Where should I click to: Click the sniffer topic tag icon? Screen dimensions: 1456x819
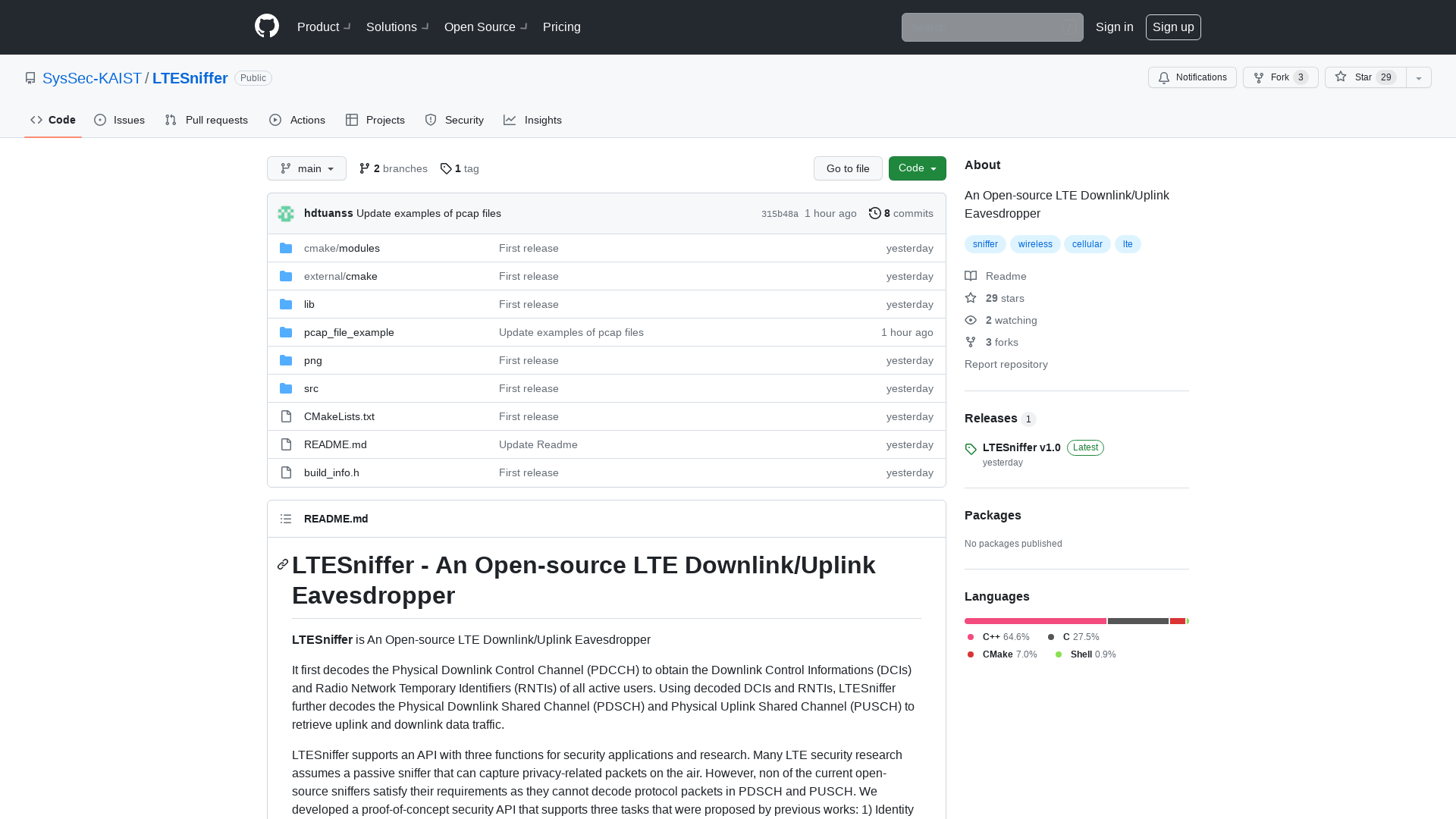pos(984,243)
